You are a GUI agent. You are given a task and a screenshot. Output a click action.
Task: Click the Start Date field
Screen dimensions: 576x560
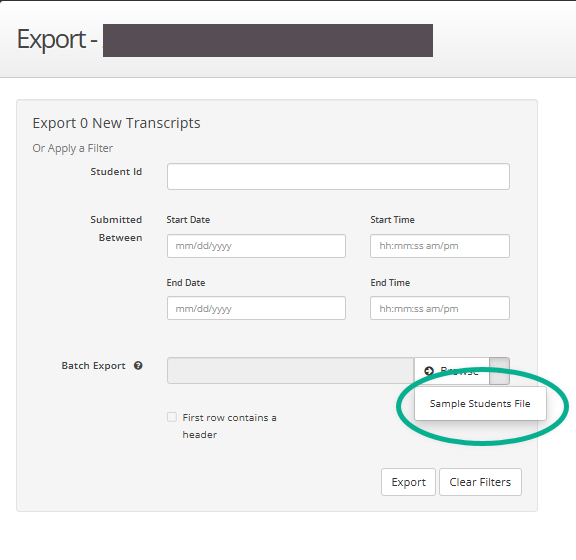click(256, 246)
